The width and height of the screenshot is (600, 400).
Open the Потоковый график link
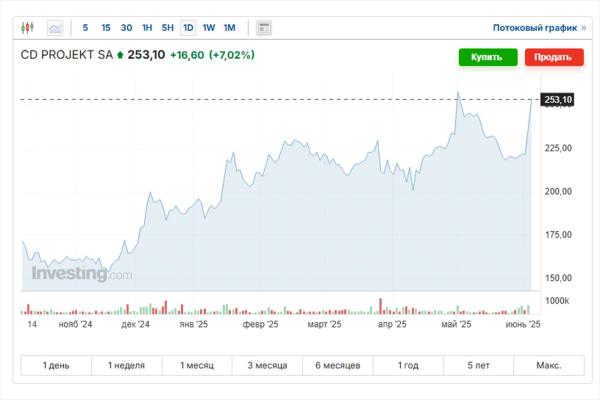pos(535,28)
